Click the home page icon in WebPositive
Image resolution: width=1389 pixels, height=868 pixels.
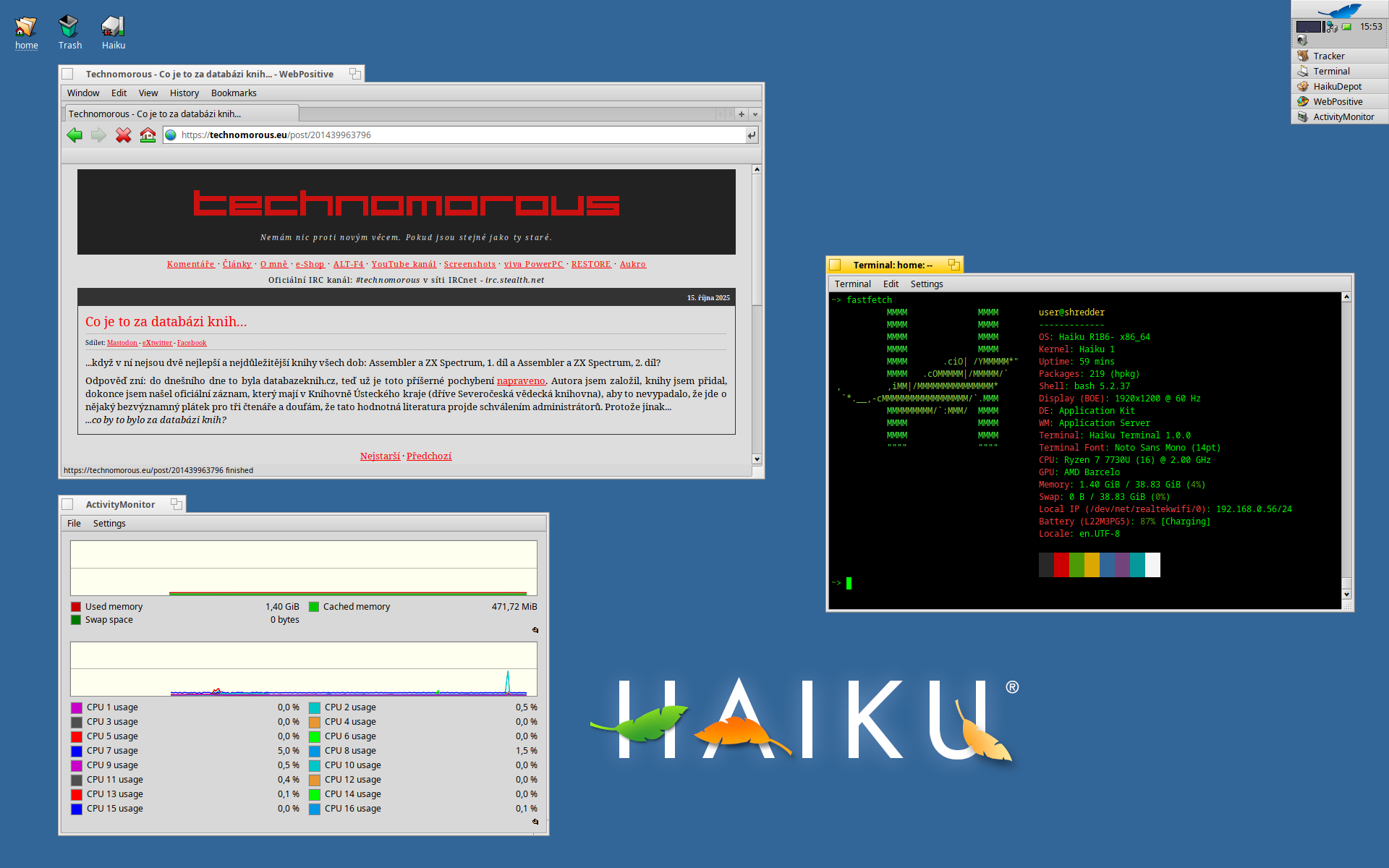click(148, 135)
